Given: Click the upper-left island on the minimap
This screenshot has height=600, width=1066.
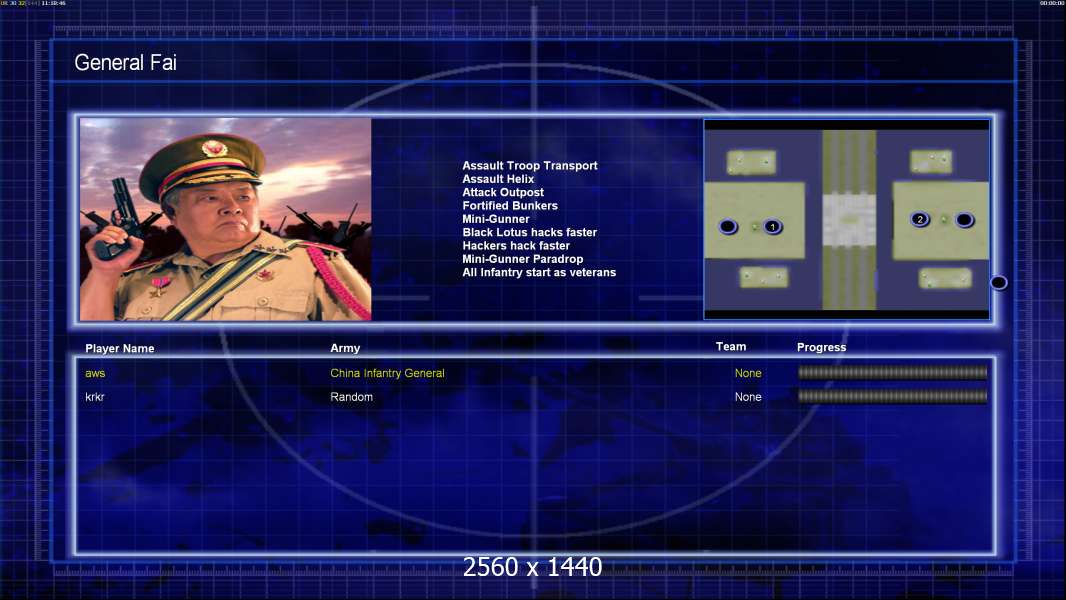Looking at the screenshot, I should pos(751,162).
